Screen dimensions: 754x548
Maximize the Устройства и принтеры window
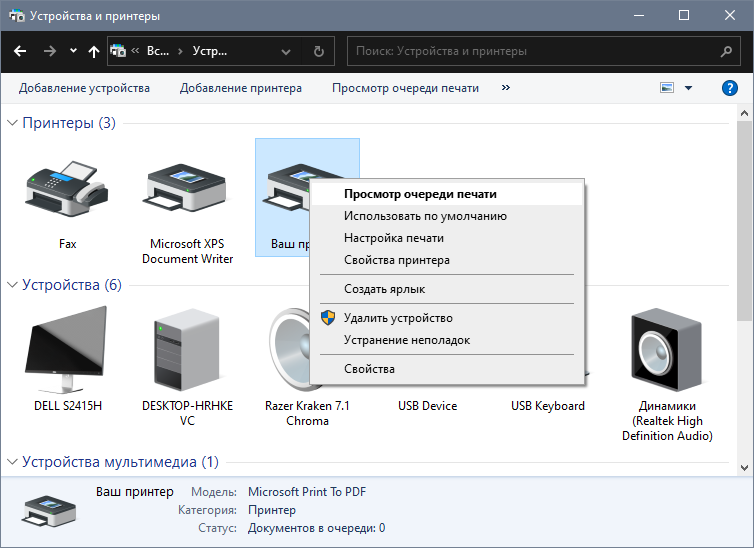pos(684,16)
